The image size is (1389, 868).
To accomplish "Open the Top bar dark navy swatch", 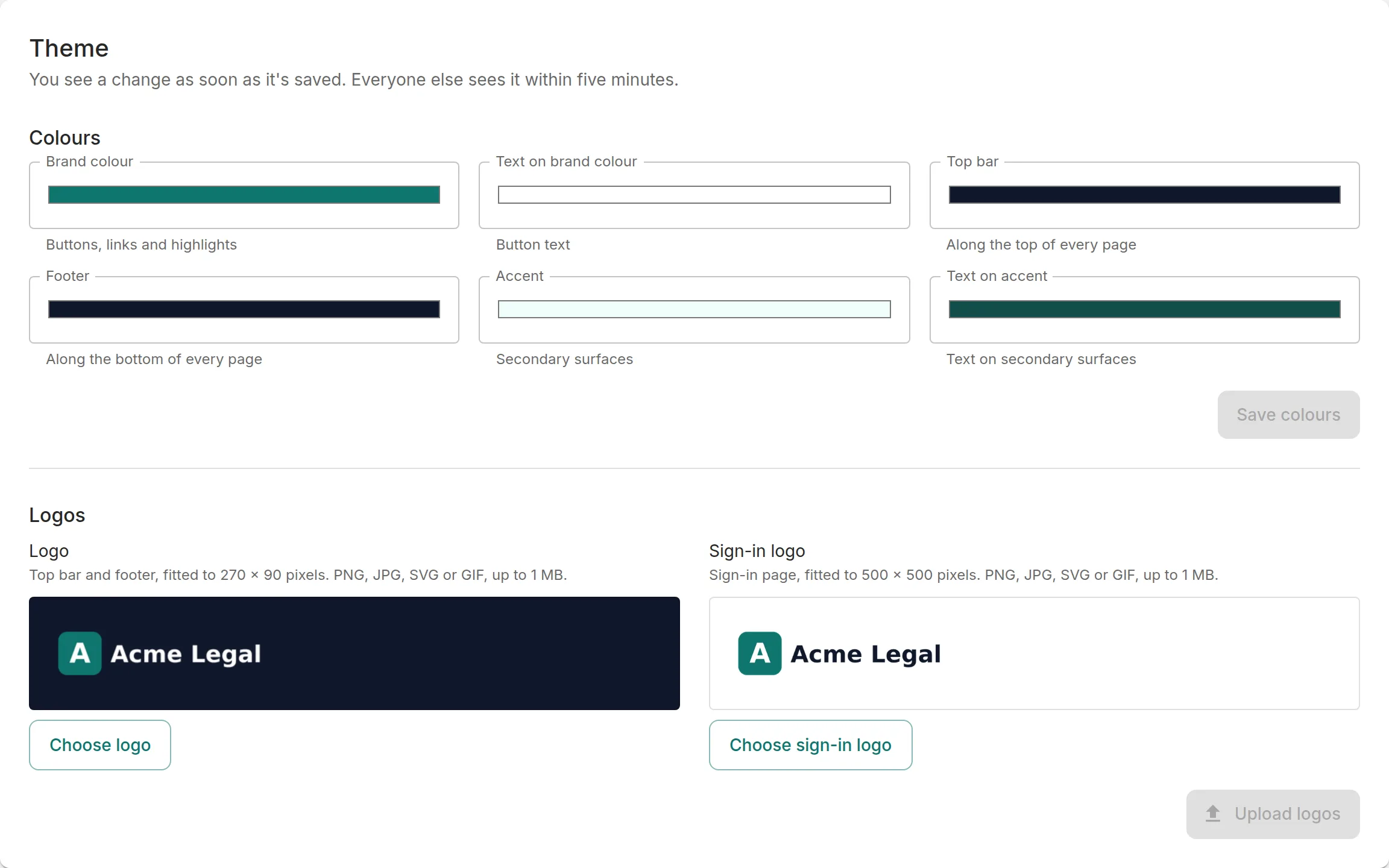I will (1144, 195).
